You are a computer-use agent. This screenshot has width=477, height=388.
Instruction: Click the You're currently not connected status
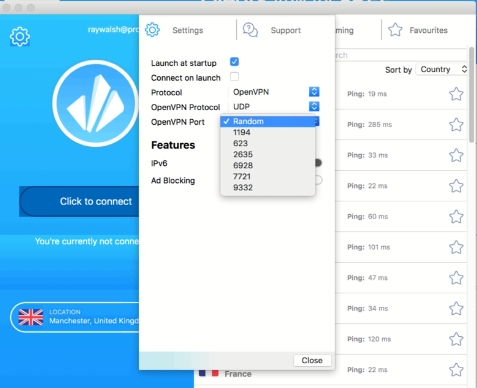[87, 241]
